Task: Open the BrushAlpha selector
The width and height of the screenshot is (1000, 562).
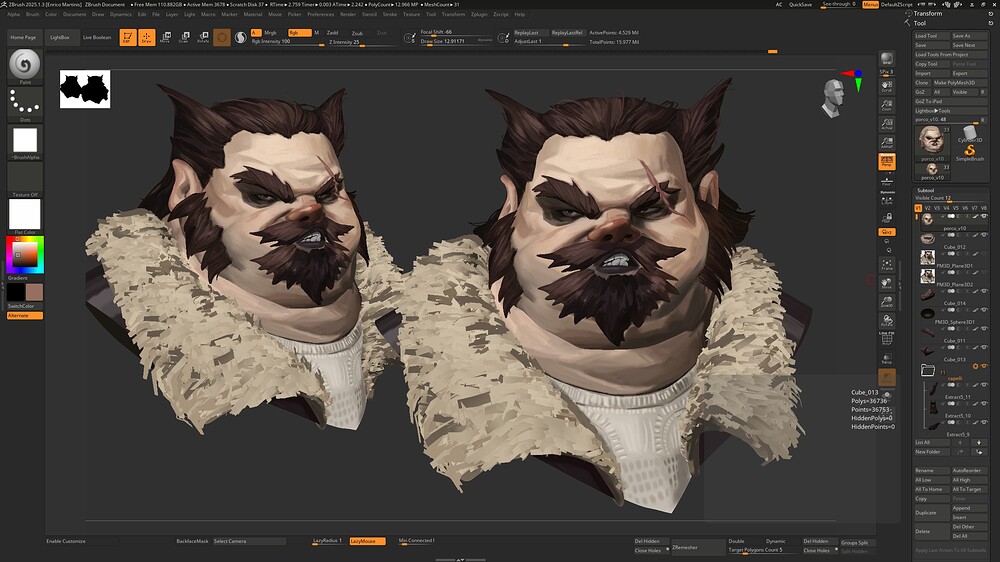Action: point(25,142)
